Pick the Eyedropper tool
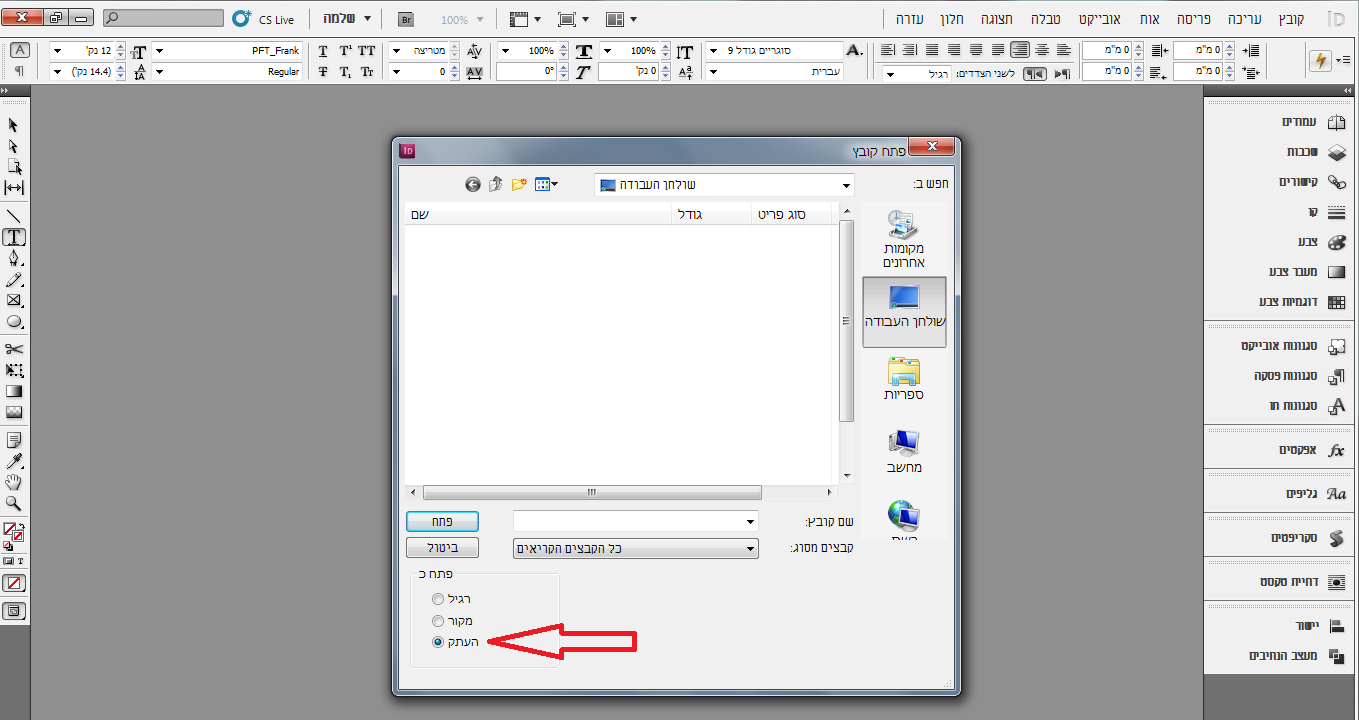 (14, 461)
